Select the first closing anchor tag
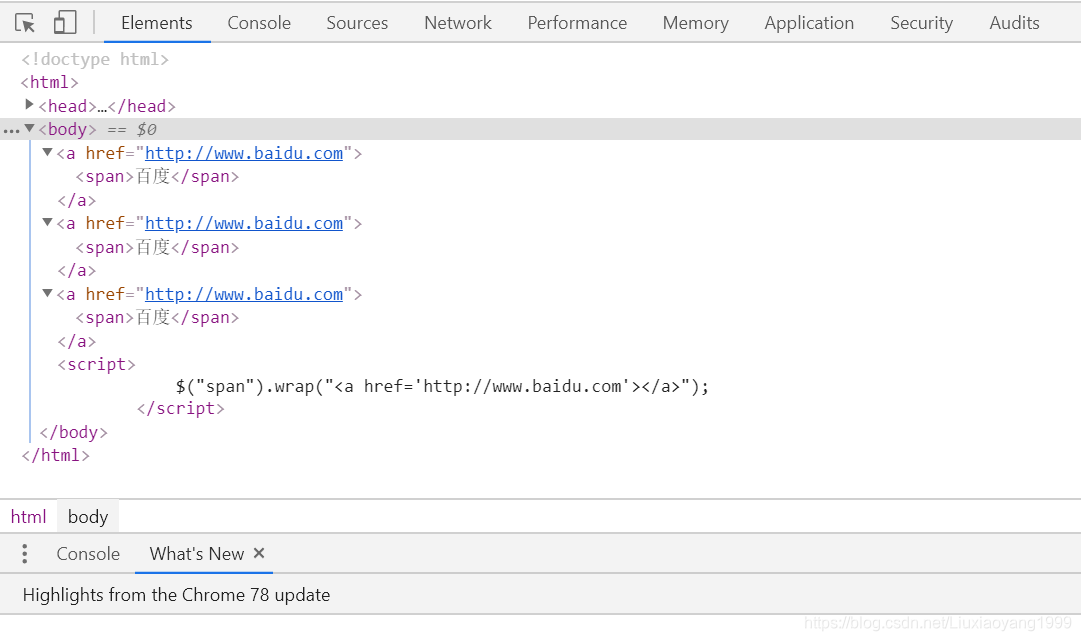This screenshot has height=641, width=1081. (77, 201)
